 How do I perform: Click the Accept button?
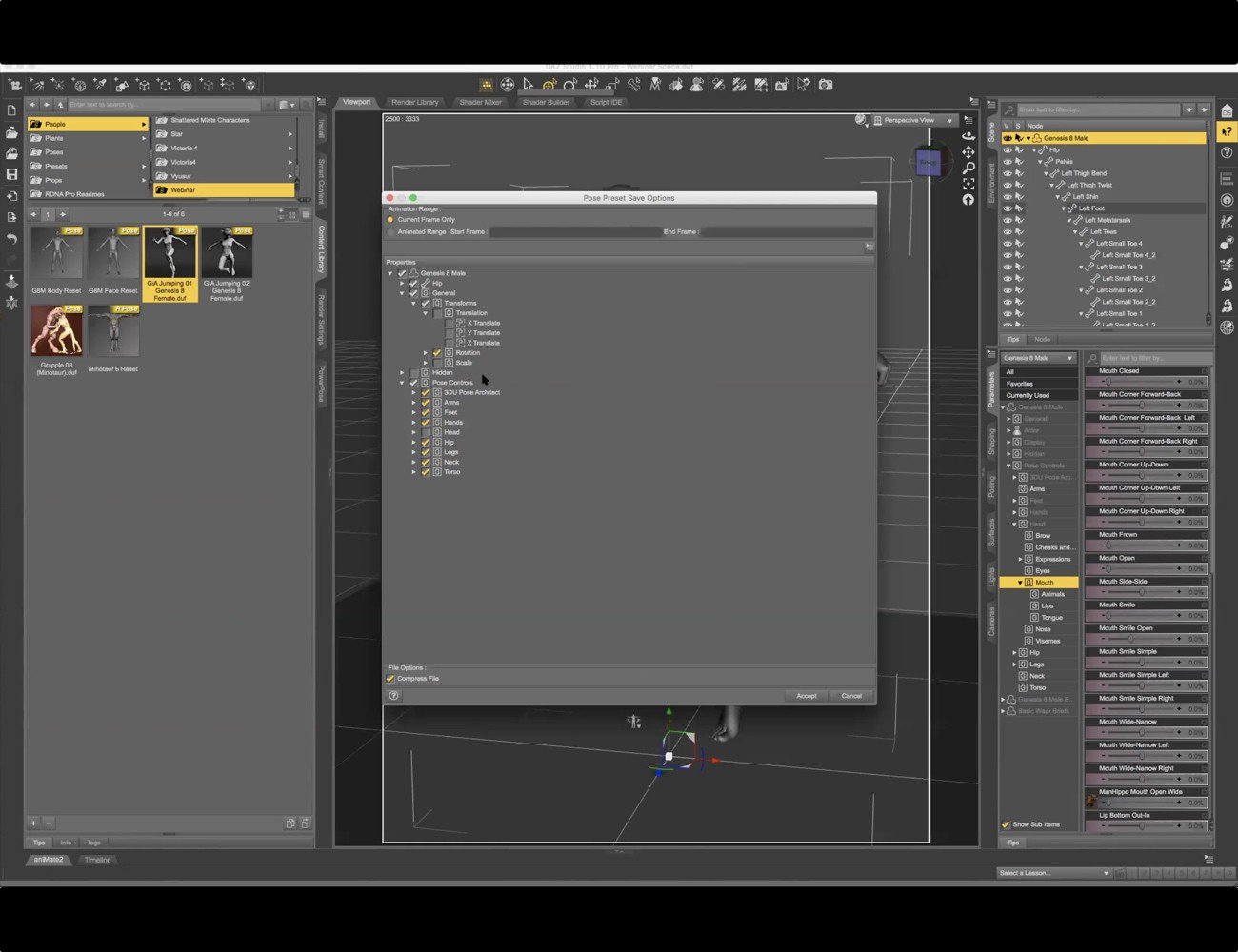[806, 696]
